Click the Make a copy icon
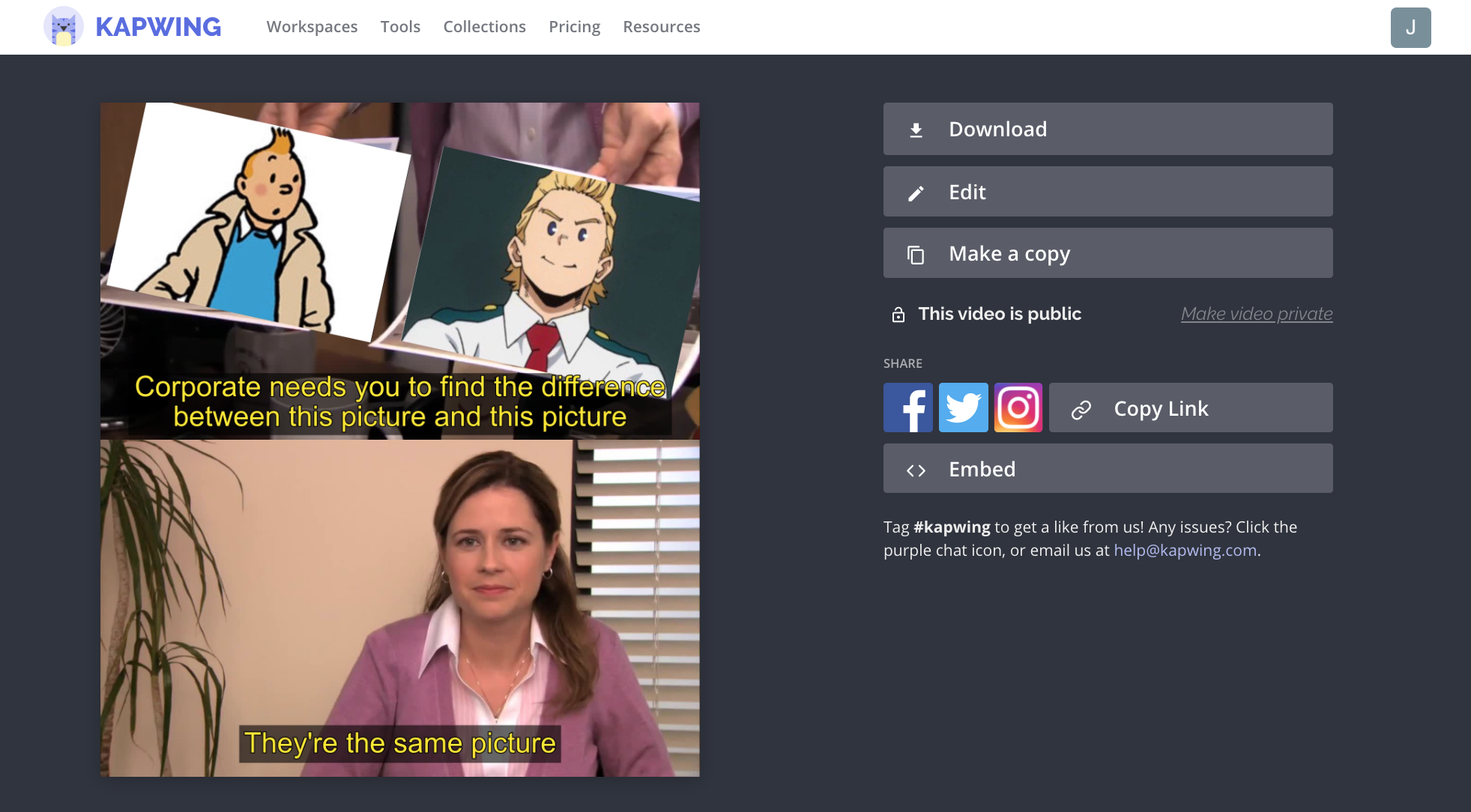 coord(914,253)
